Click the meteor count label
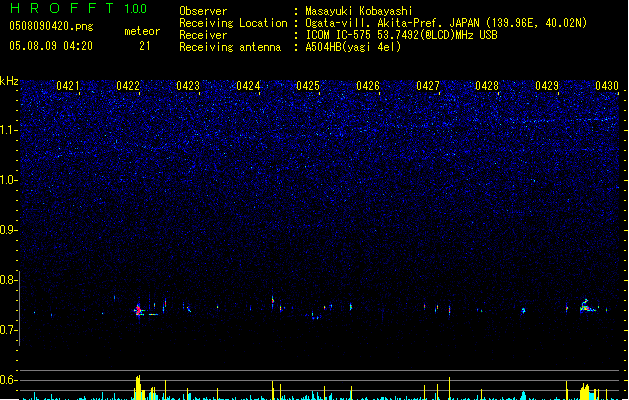The width and height of the screenshot is (629, 400). point(142,31)
